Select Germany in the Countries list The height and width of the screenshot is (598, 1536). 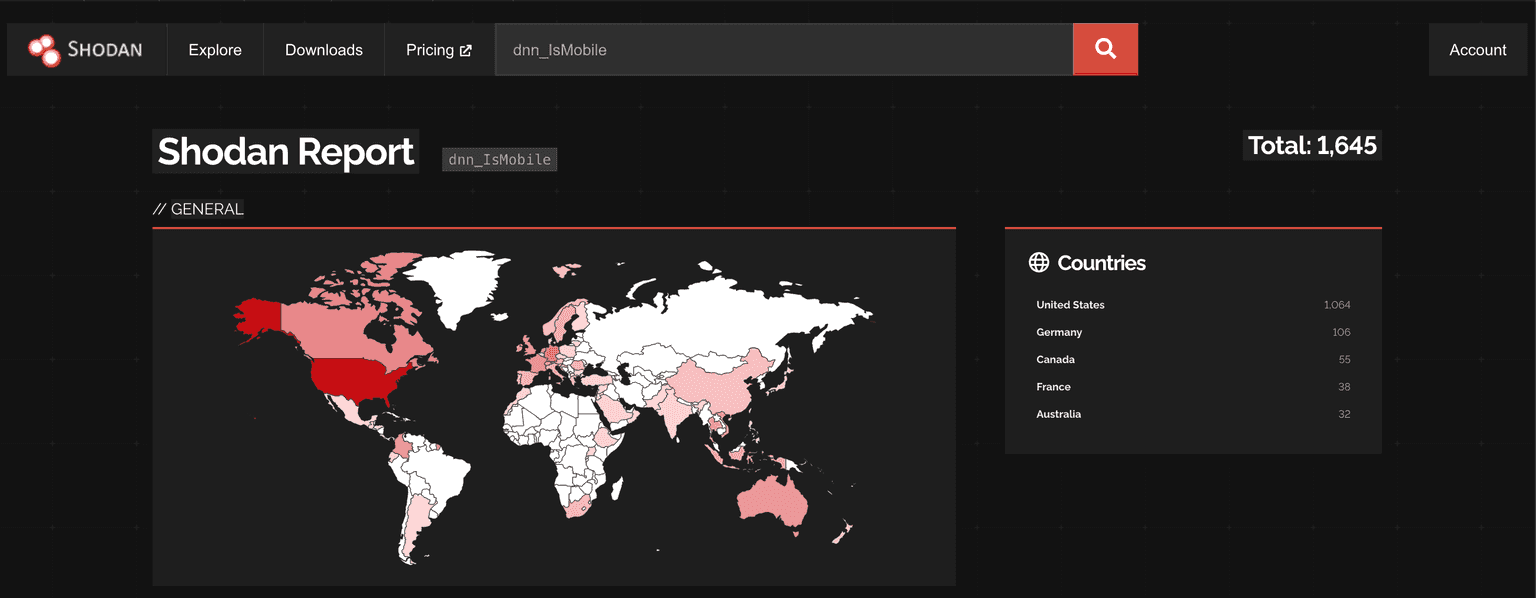tap(1059, 332)
